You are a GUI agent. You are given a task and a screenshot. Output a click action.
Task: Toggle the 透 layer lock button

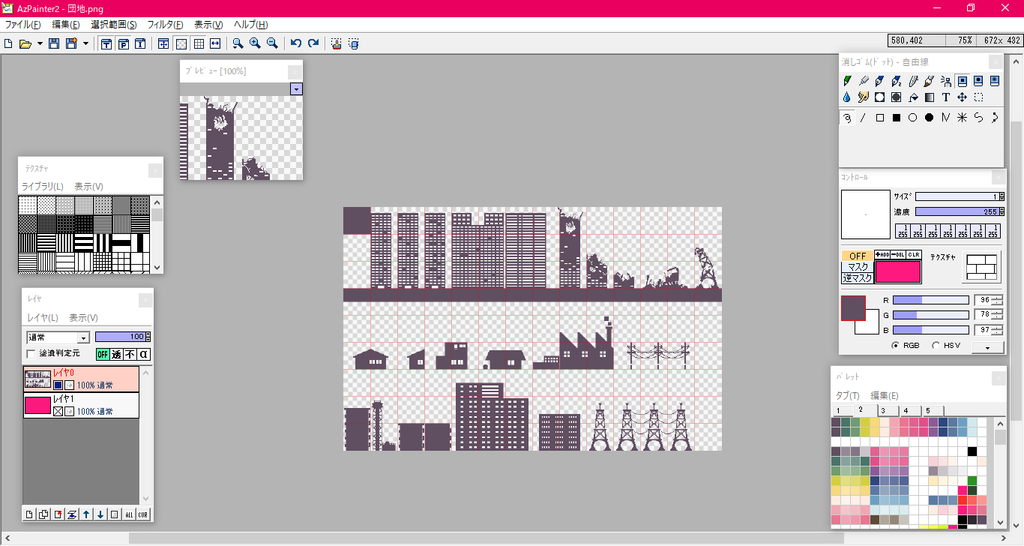(116, 354)
